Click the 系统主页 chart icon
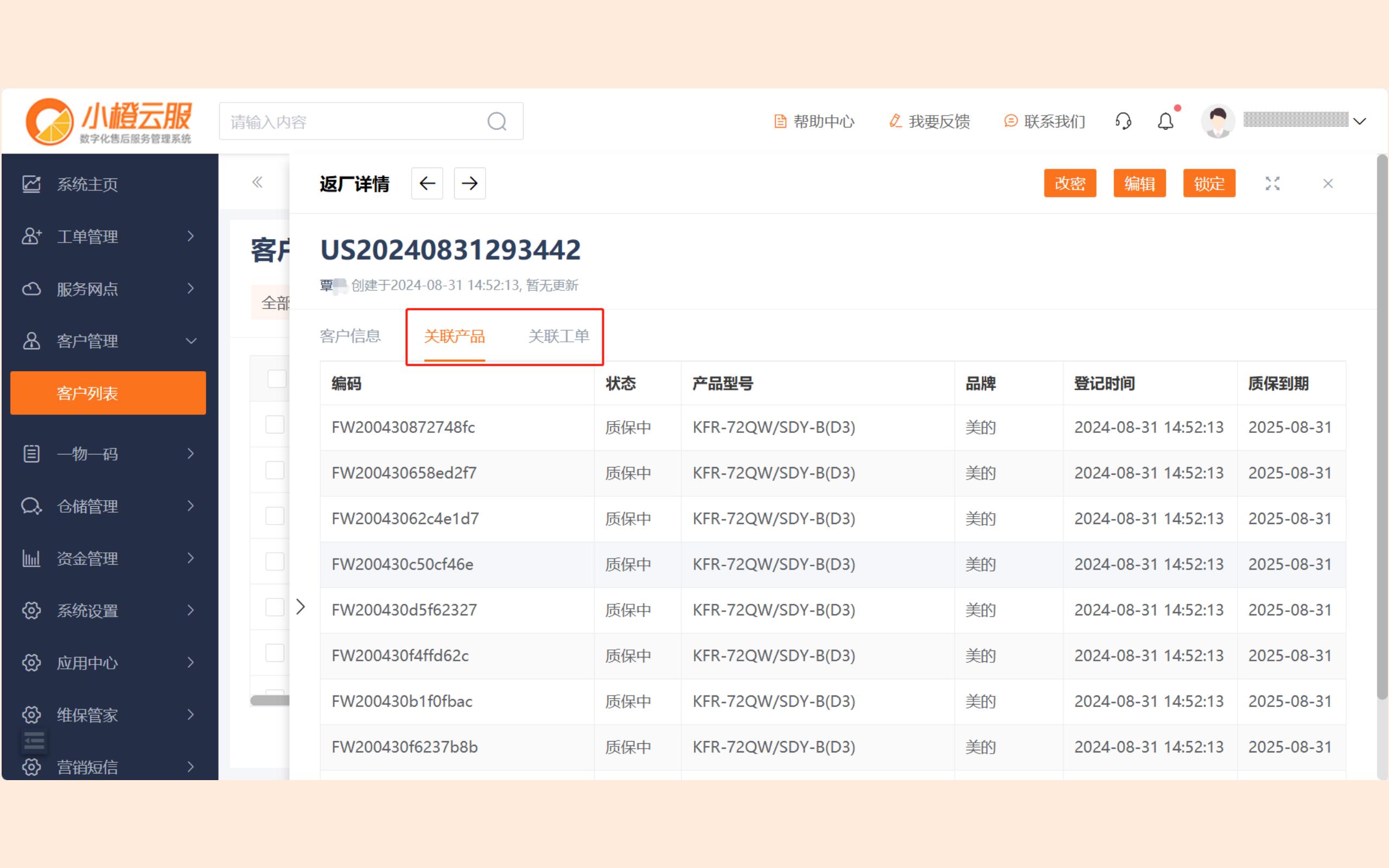1389x868 pixels. (x=31, y=184)
